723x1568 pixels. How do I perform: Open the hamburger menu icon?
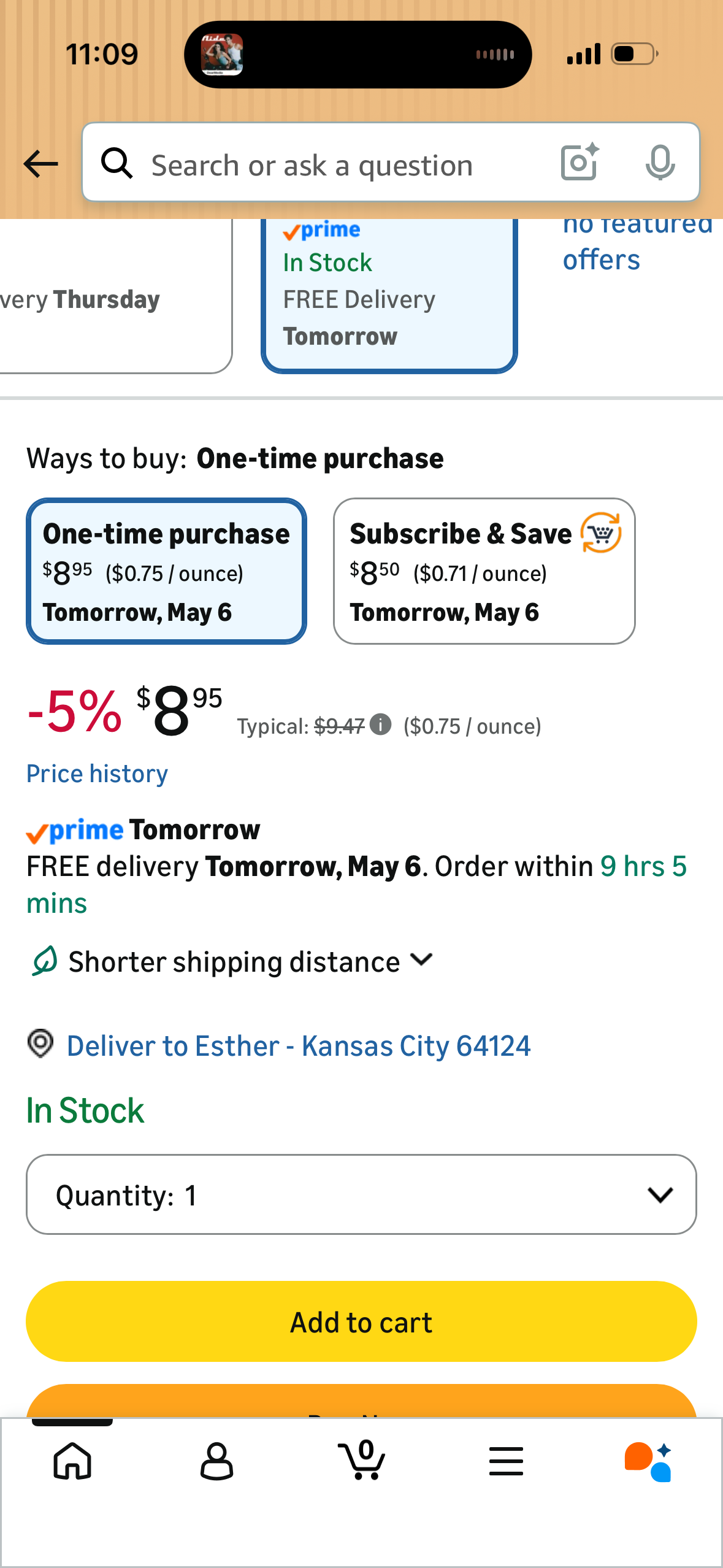(x=506, y=1461)
